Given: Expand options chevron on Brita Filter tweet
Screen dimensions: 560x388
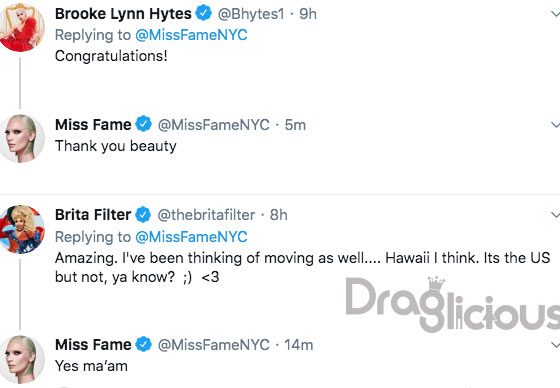Looking at the screenshot, I should (x=555, y=215).
